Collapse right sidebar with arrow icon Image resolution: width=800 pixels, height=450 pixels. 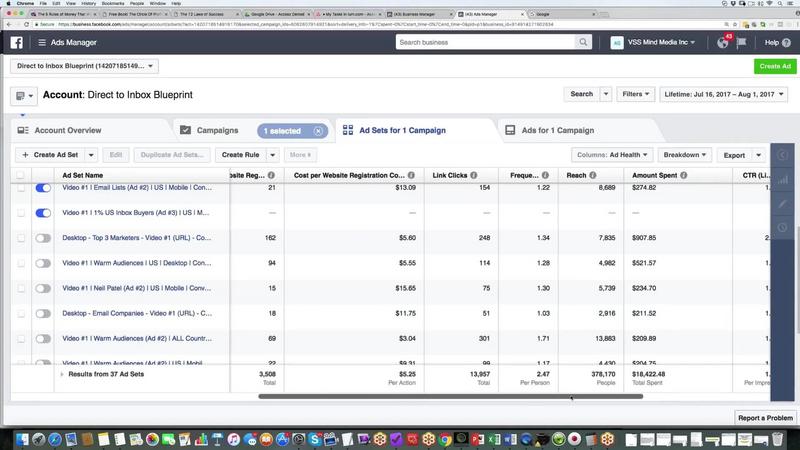click(783, 155)
